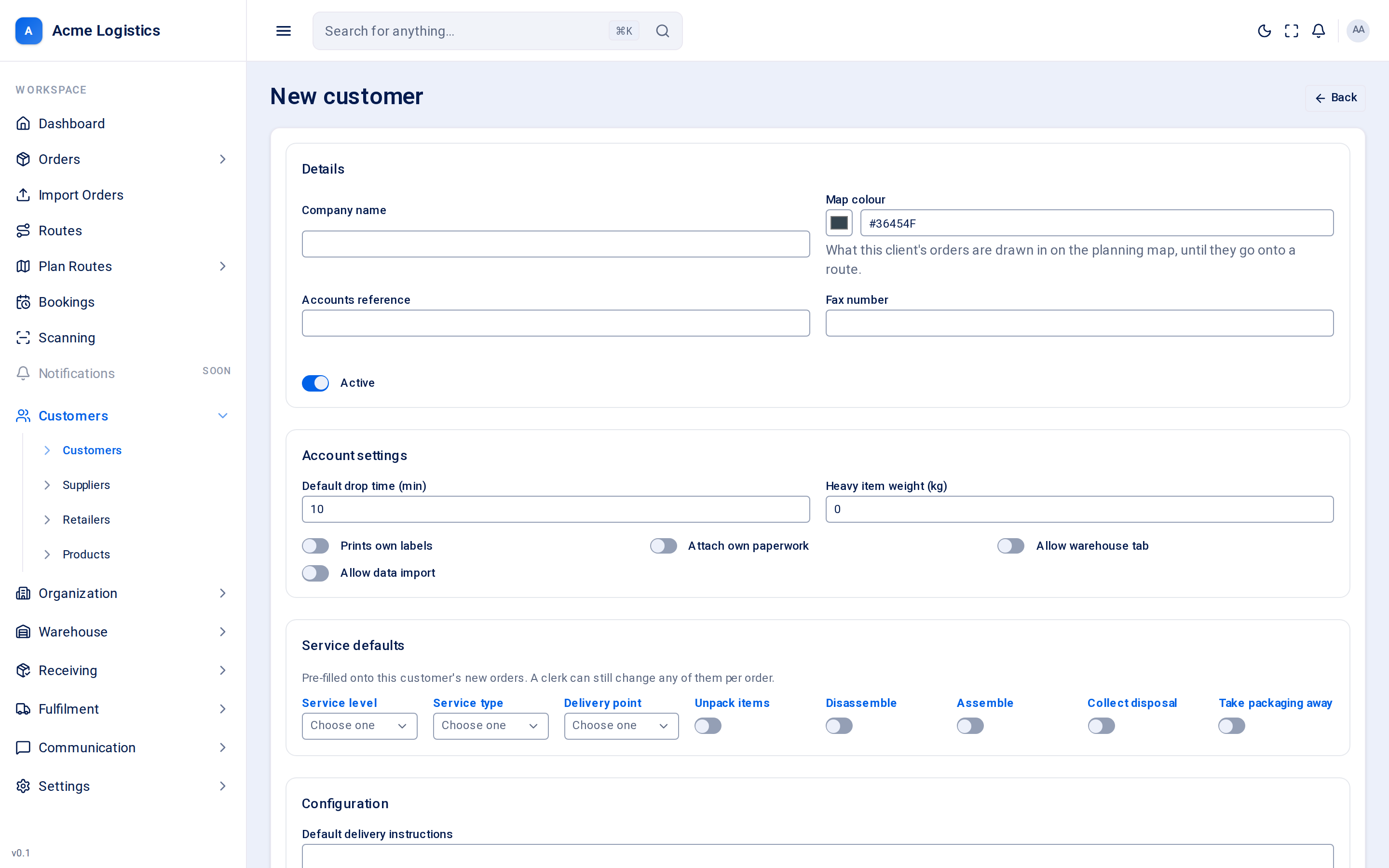
Task: Click the Map colour hex field
Action: point(1096,223)
